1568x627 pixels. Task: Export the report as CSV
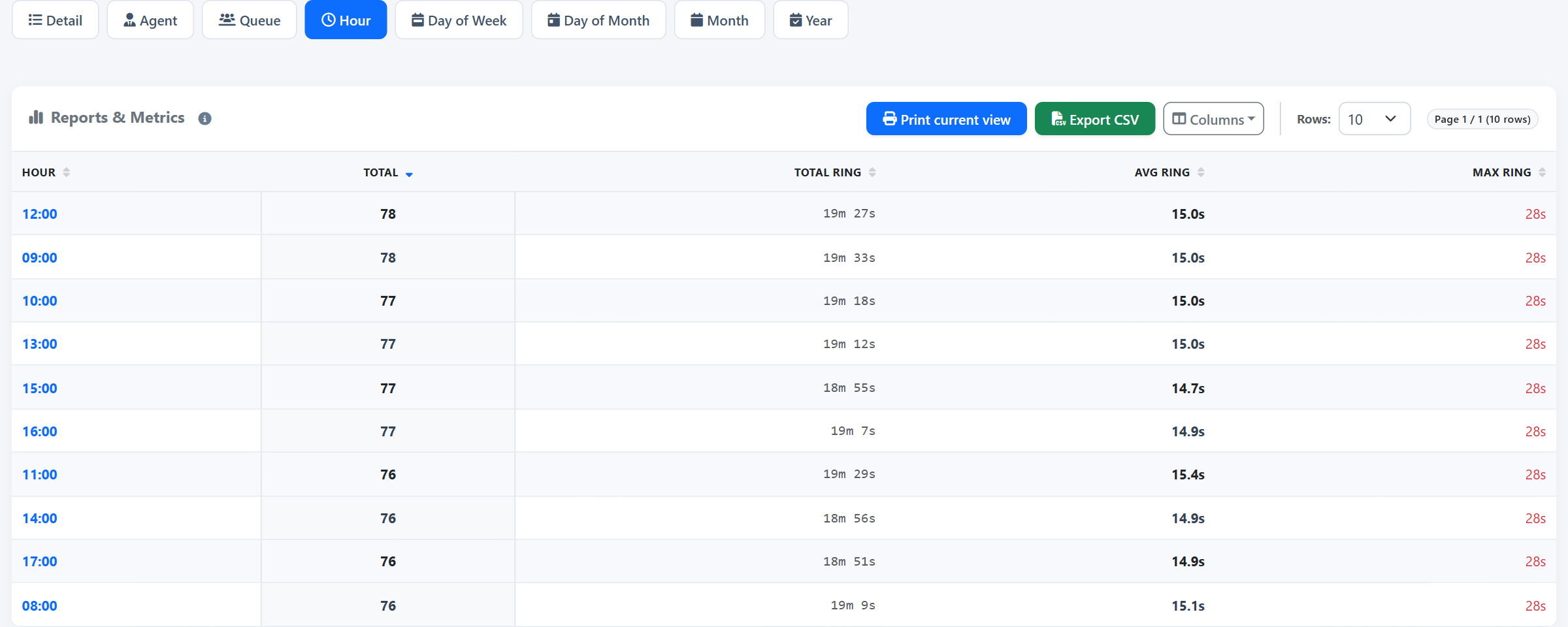[x=1095, y=119]
